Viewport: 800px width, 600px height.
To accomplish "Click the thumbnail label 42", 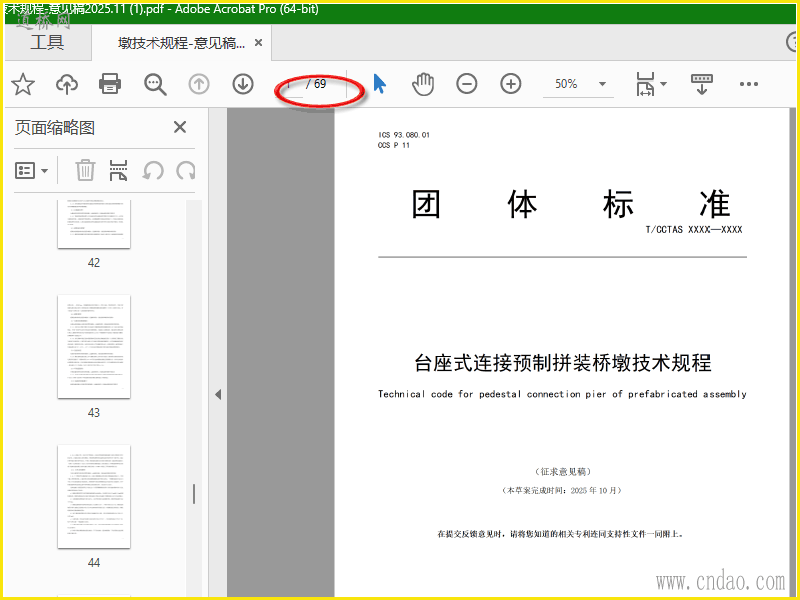I will (x=94, y=263).
